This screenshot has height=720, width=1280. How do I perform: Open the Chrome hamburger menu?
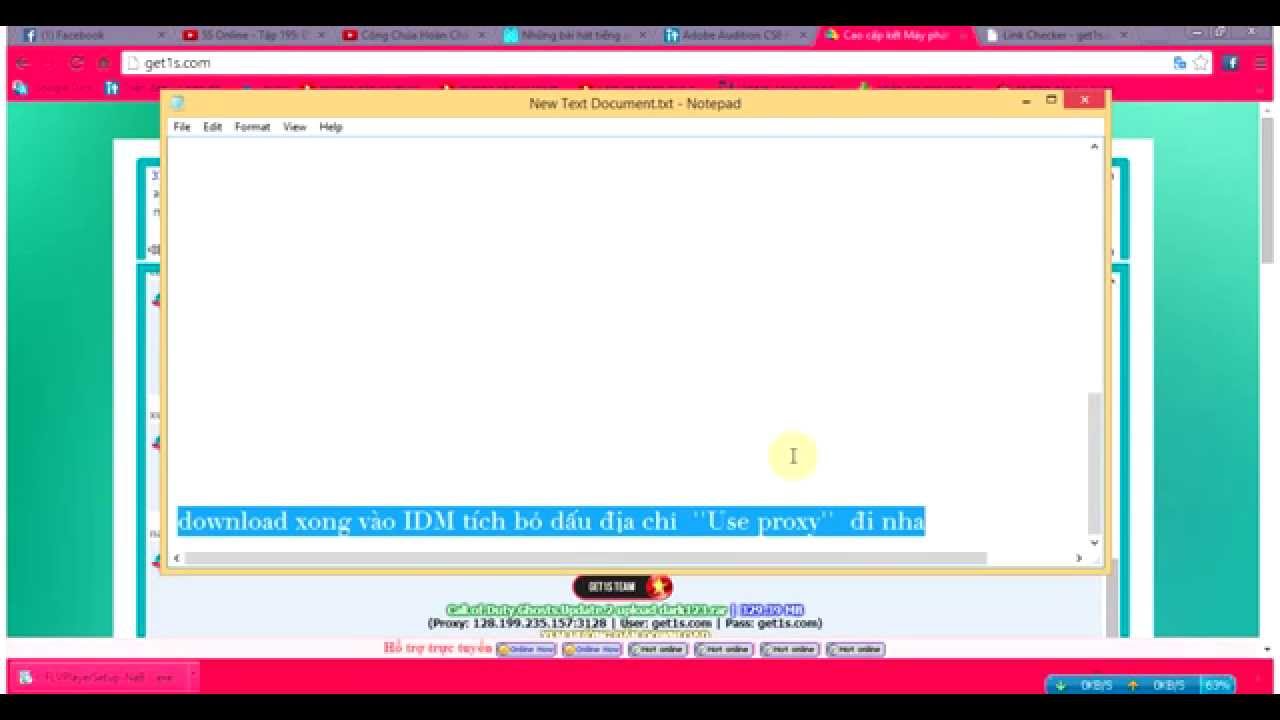1261,63
